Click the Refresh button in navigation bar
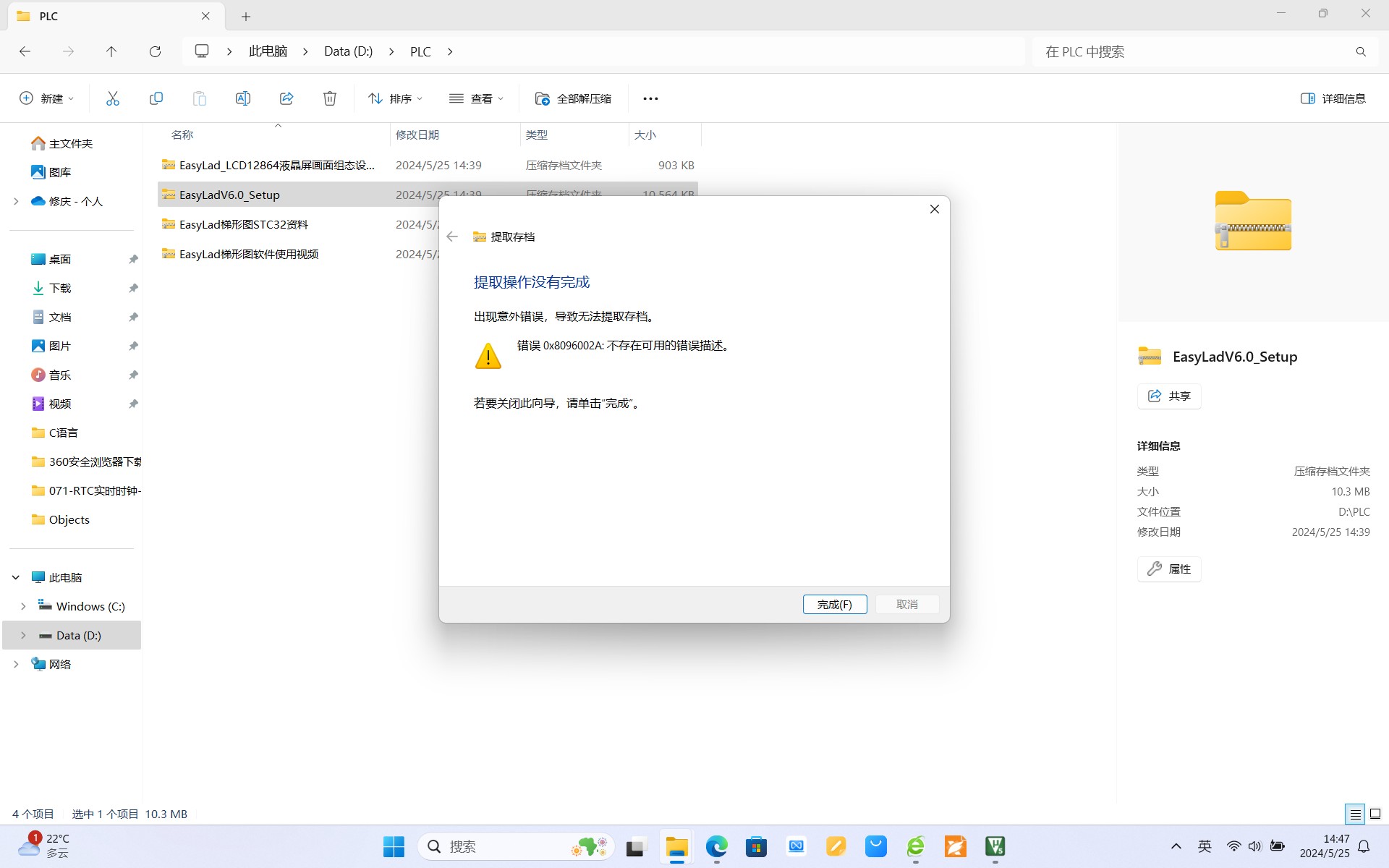 (x=155, y=51)
